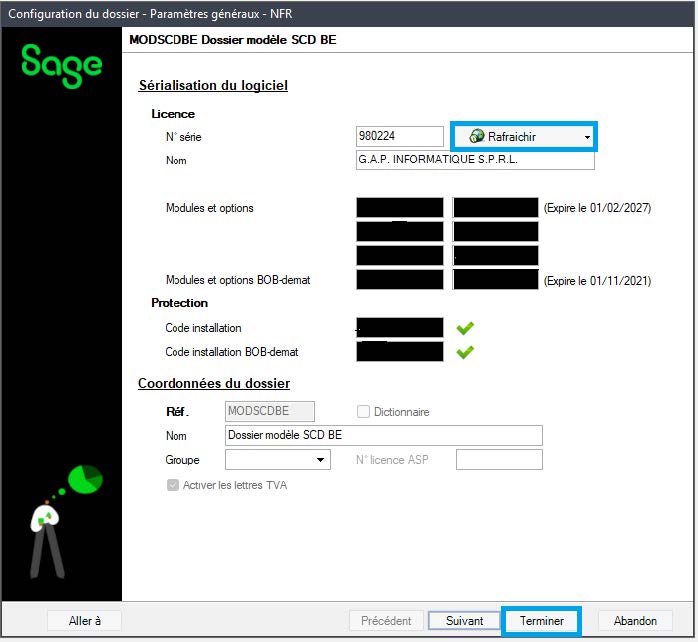Screen dimensions: 698x642
Task: Select the Réf. field MODSCDBE
Action: pyautogui.click(x=270, y=411)
